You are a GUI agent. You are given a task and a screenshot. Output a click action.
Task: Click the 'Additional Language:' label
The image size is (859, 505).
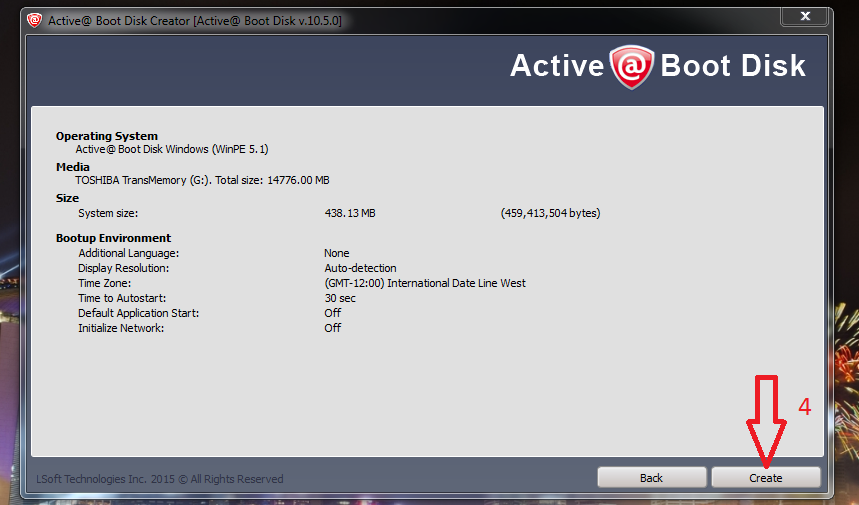[129, 253]
